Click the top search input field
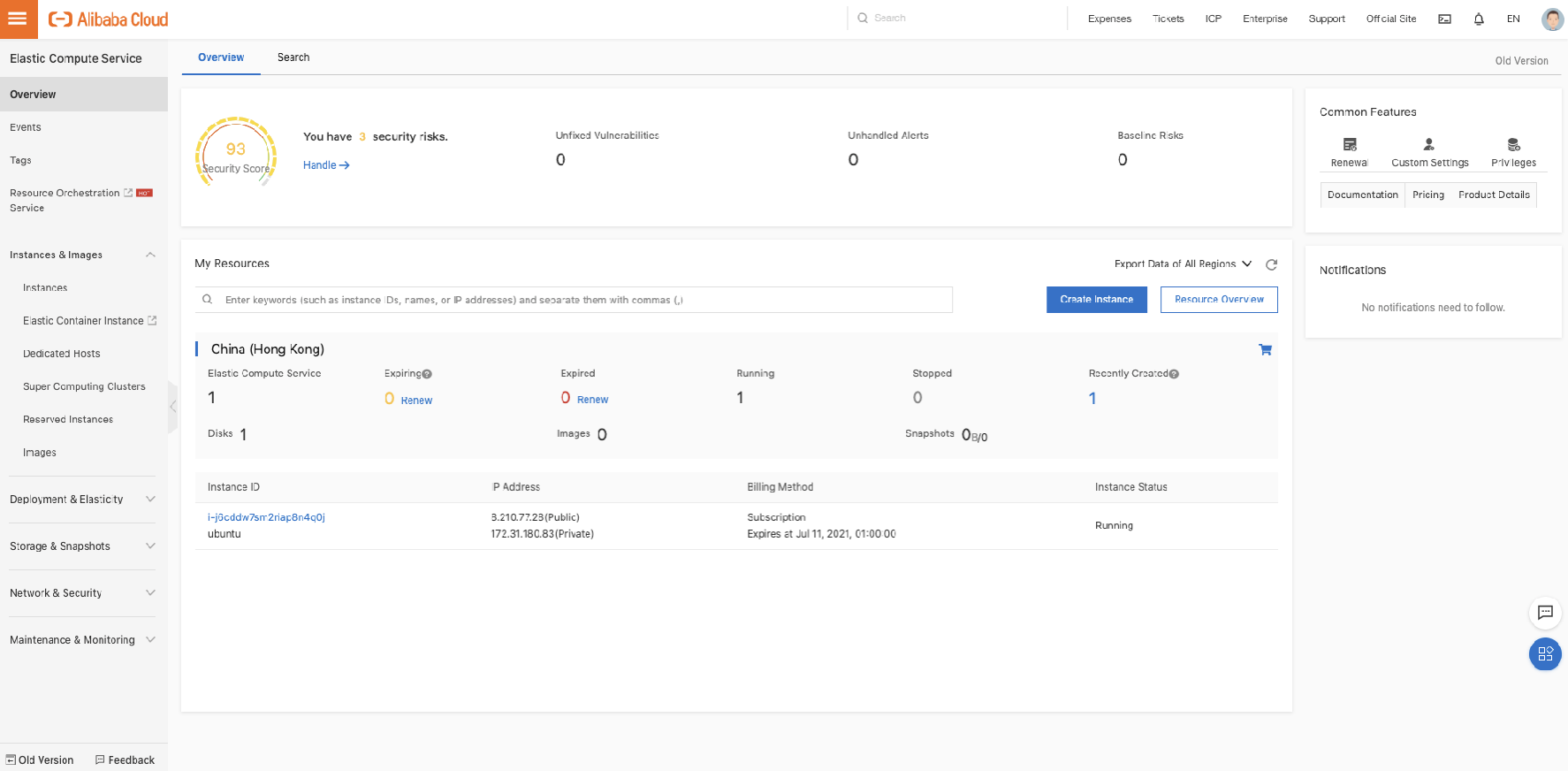Viewport: 1568px width, 771px height. (x=957, y=18)
